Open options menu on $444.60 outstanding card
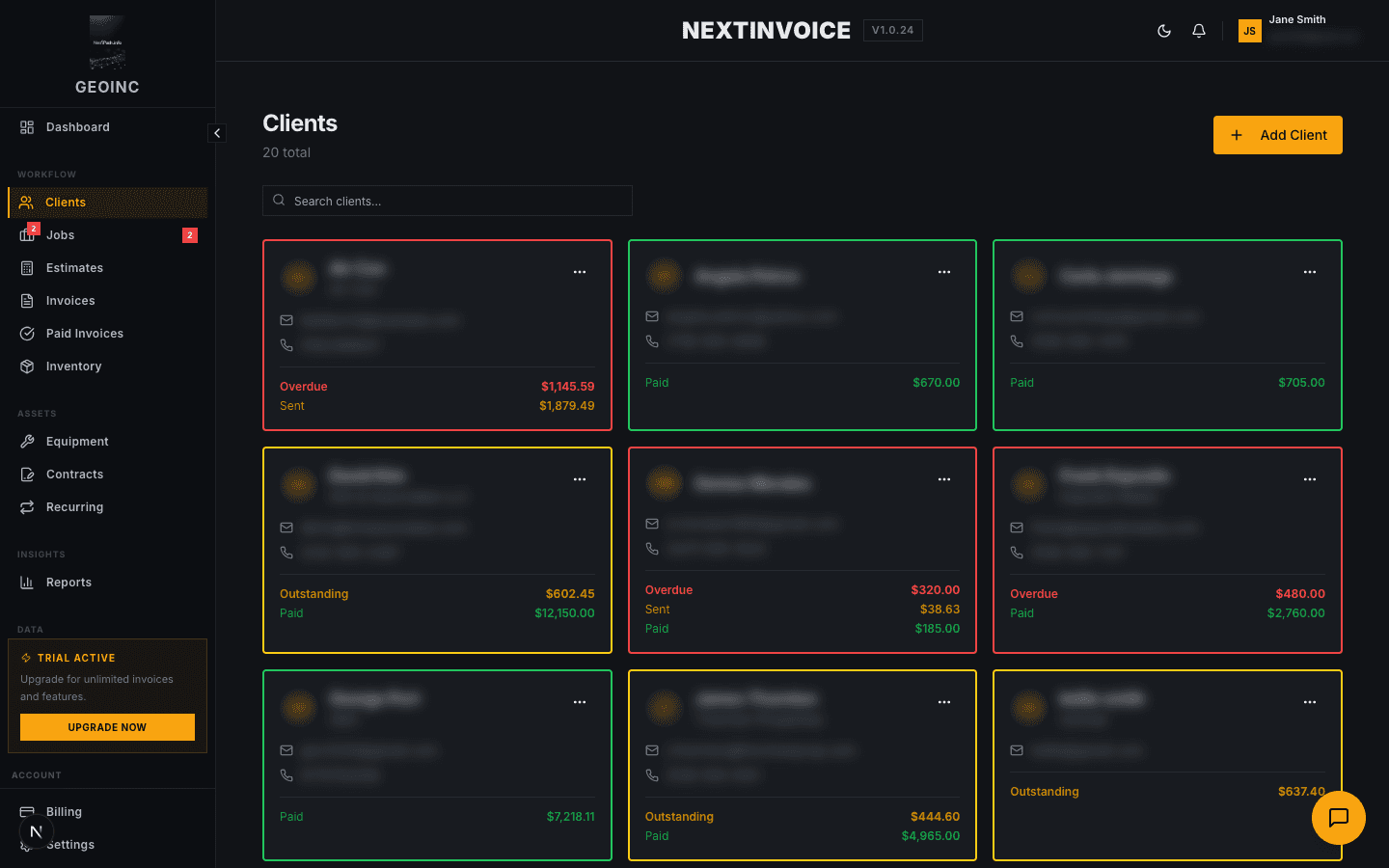This screenshot has width=1389, height=868. click(x=944, y=702)
